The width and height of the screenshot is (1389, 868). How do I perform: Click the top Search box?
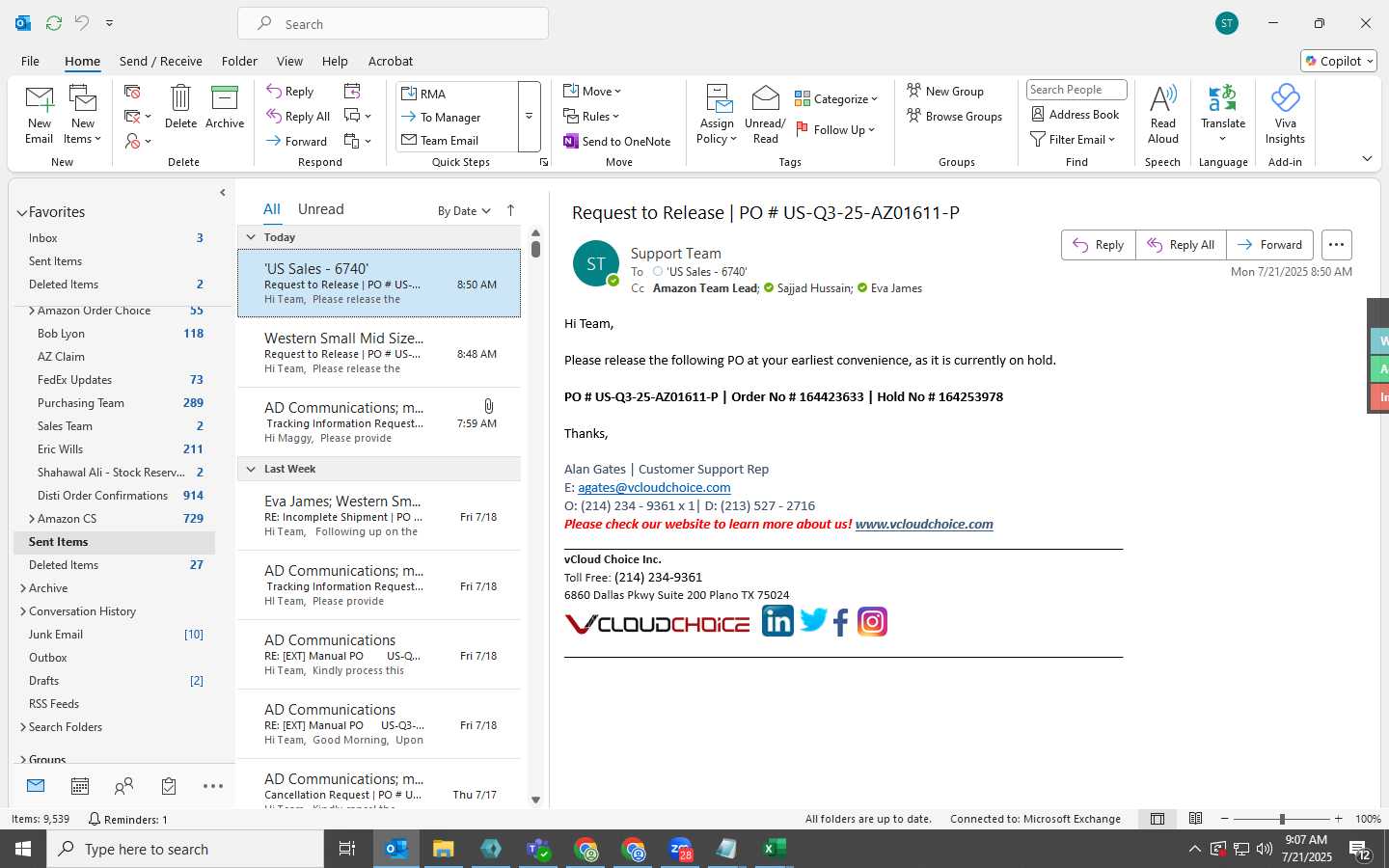393,24
